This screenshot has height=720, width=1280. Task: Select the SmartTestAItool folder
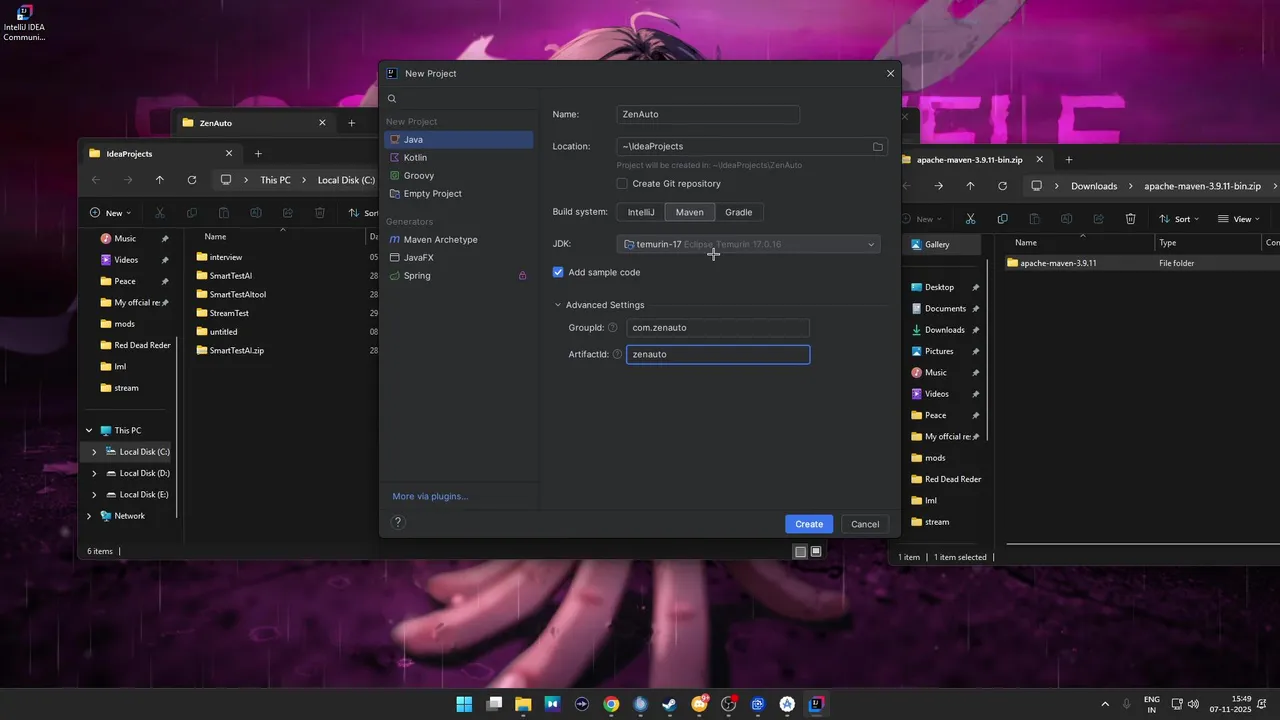pyautogui.click(x=238, y=294)
